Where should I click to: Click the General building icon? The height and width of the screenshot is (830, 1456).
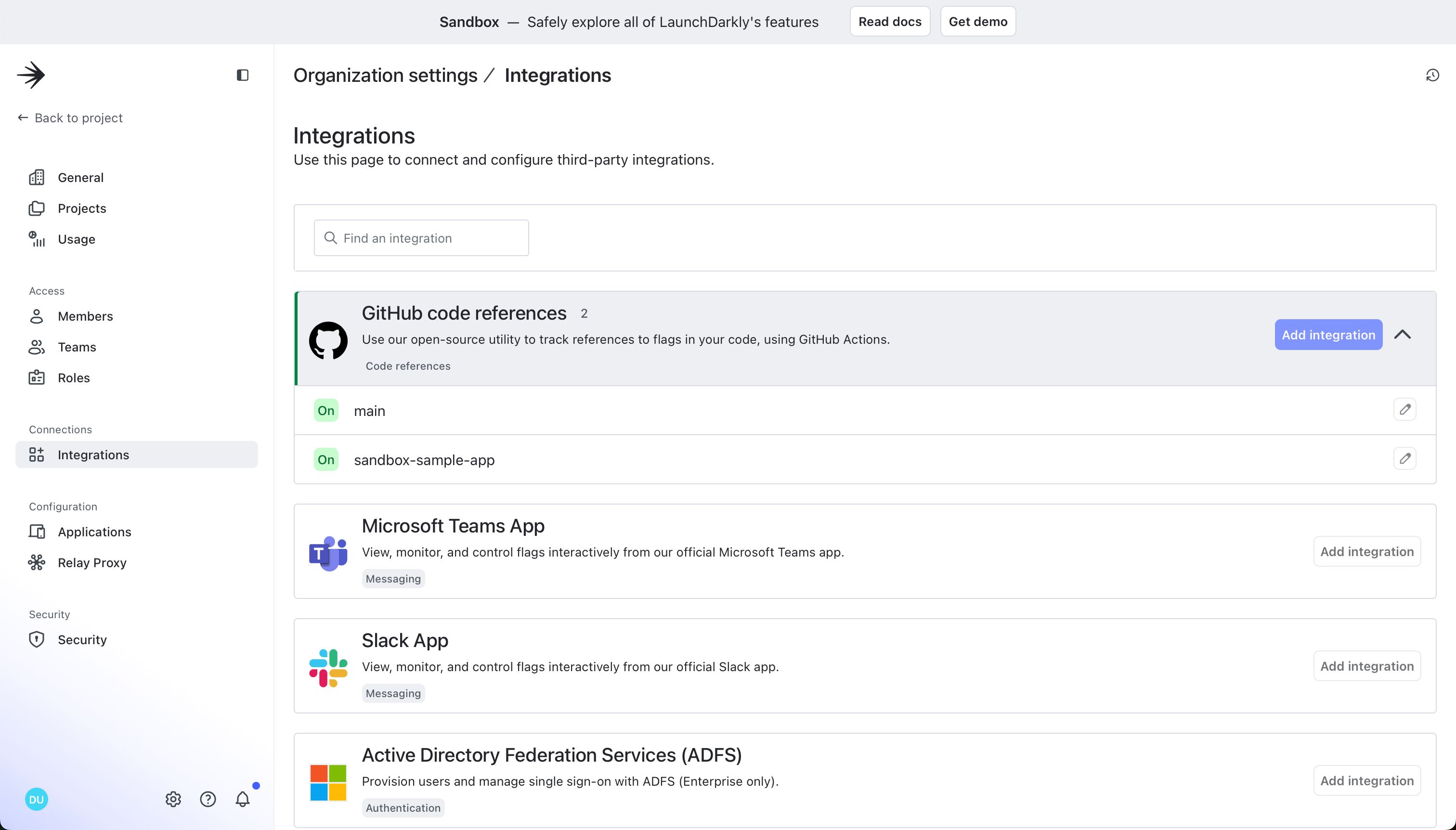37,177
